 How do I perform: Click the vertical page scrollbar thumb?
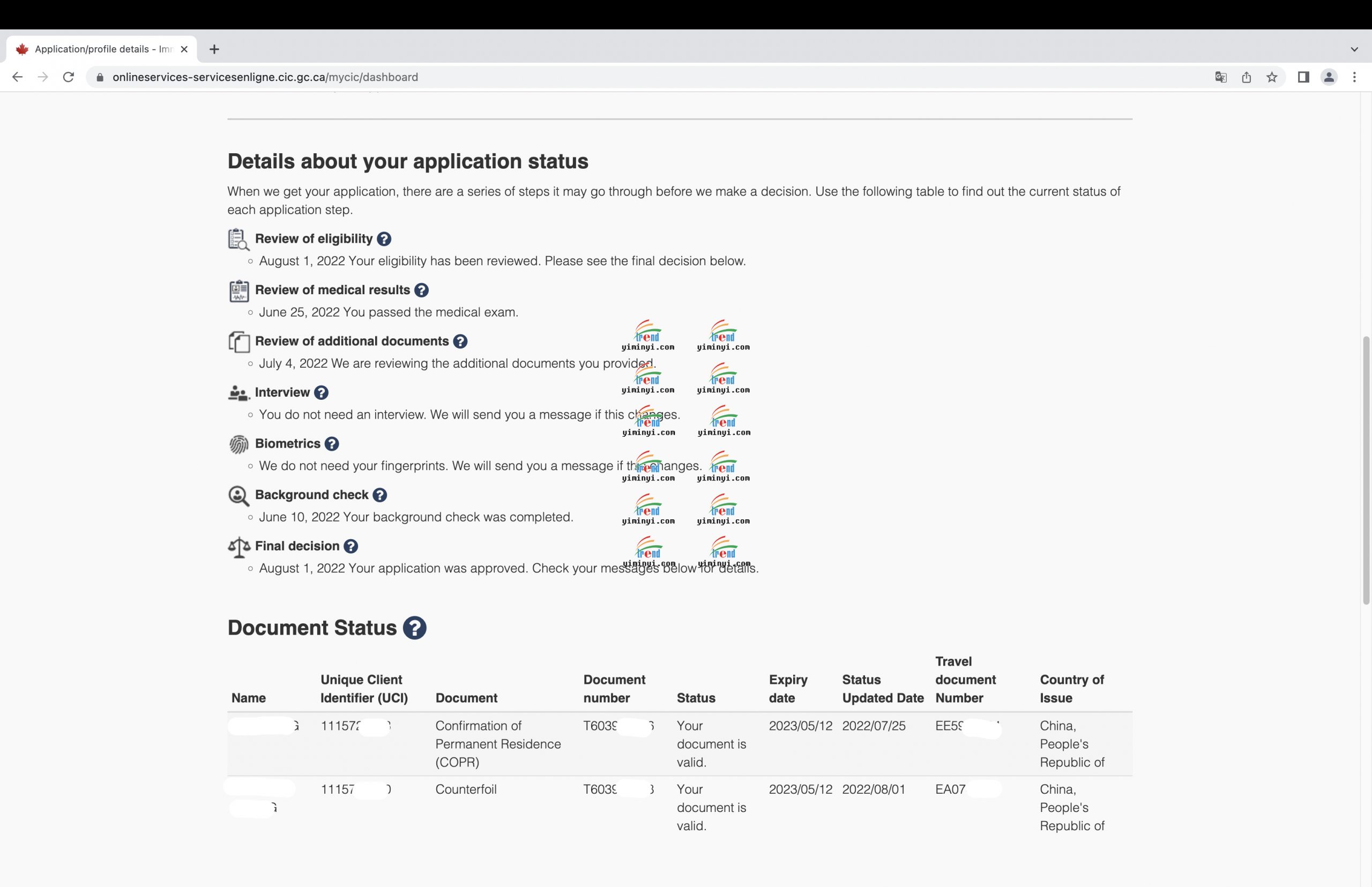tap(1366, 469)
